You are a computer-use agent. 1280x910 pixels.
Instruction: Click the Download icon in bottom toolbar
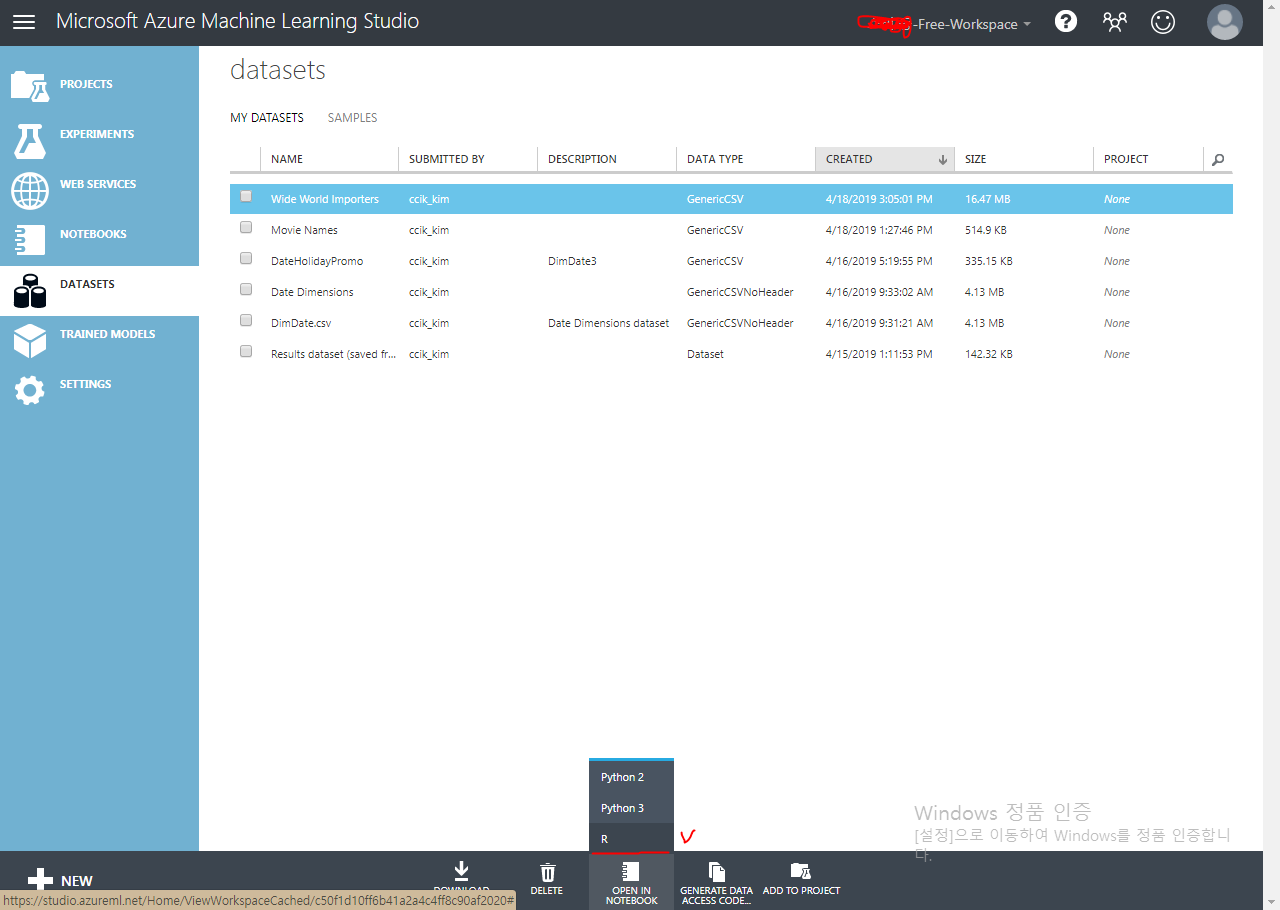461,873
